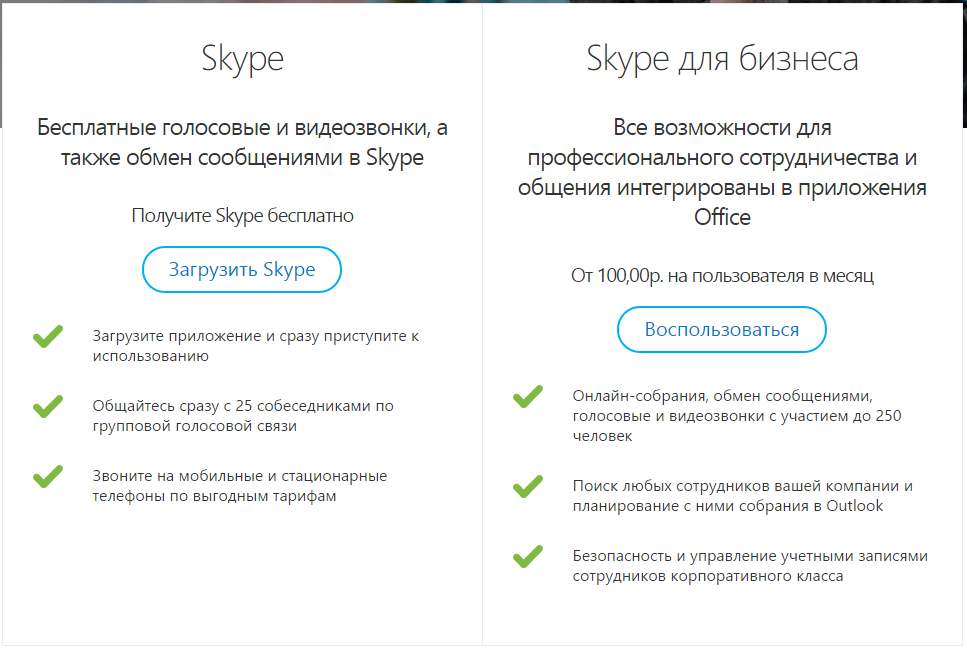This screenshot has width=967, height=654.
Task: Click "Общайтесь сразу с 25 собеседниками" text
Action: pos(243,415)
